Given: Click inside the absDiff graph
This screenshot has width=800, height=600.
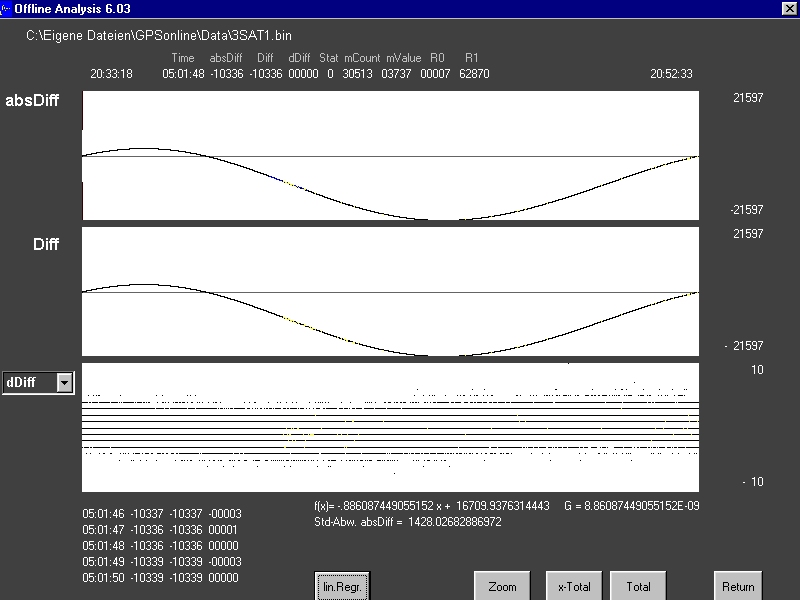Looking at the screenshot, I should tap(390, 156).
